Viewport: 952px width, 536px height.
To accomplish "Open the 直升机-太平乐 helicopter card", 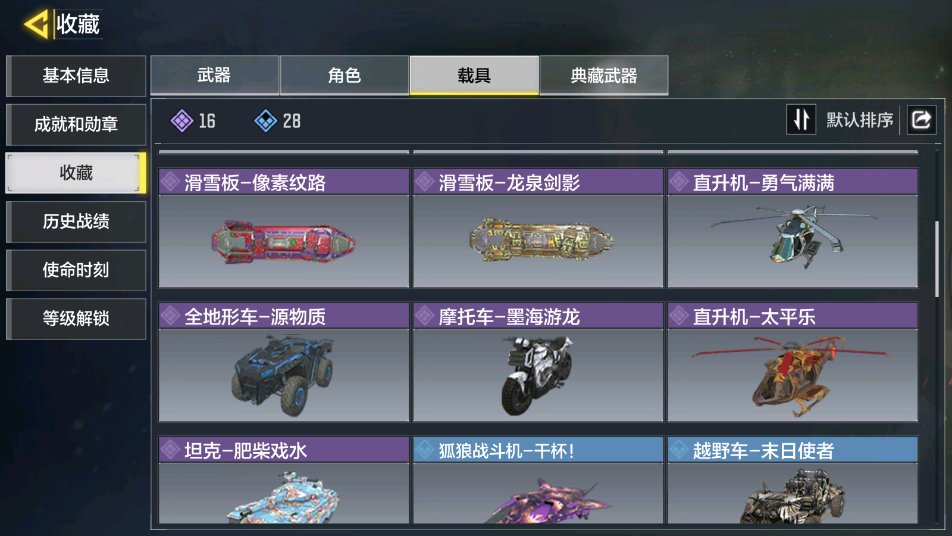I will point(792,362).
